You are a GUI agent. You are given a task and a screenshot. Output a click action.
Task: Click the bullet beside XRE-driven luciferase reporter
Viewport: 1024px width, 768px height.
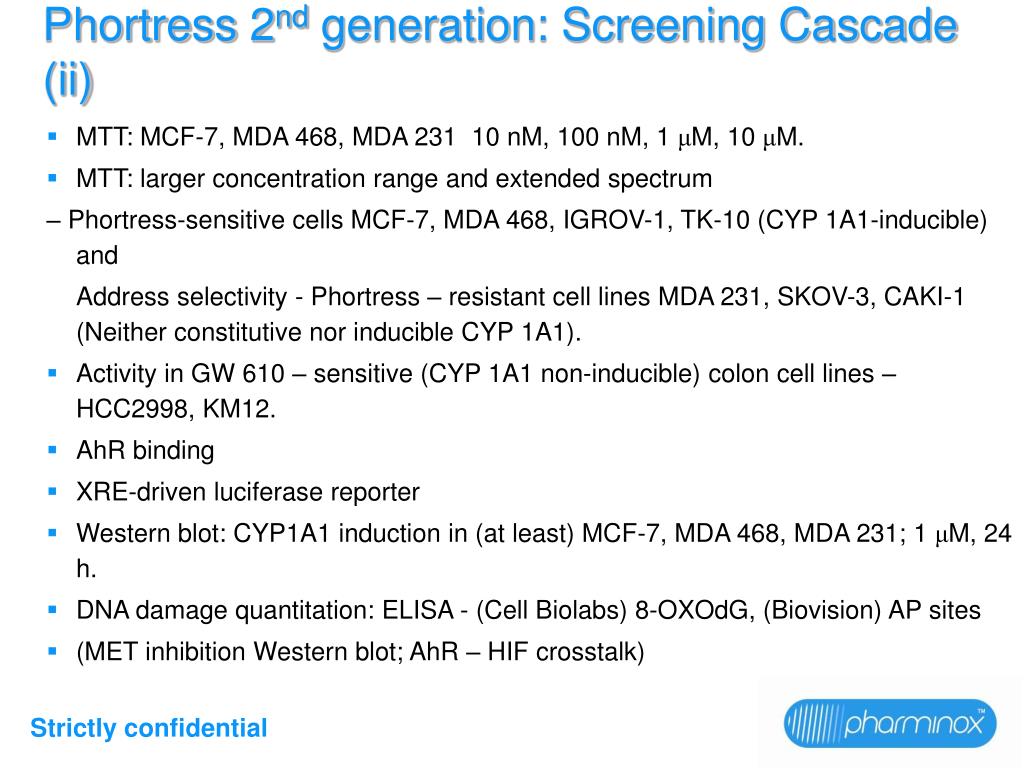(53, 492)
